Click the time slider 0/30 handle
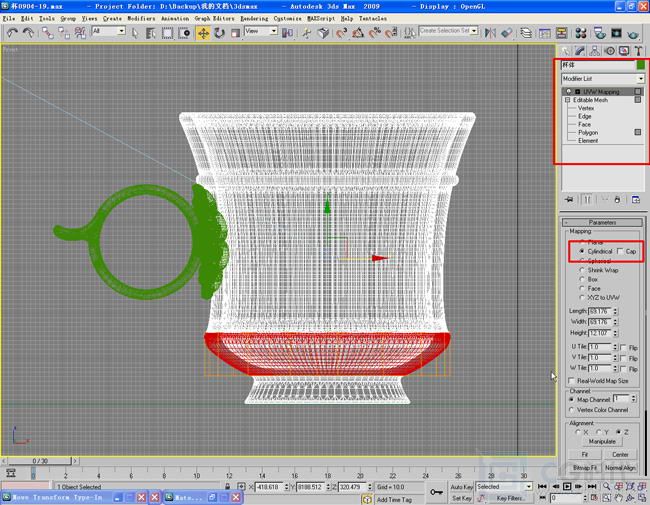The image size is (650, 505). 39,461
